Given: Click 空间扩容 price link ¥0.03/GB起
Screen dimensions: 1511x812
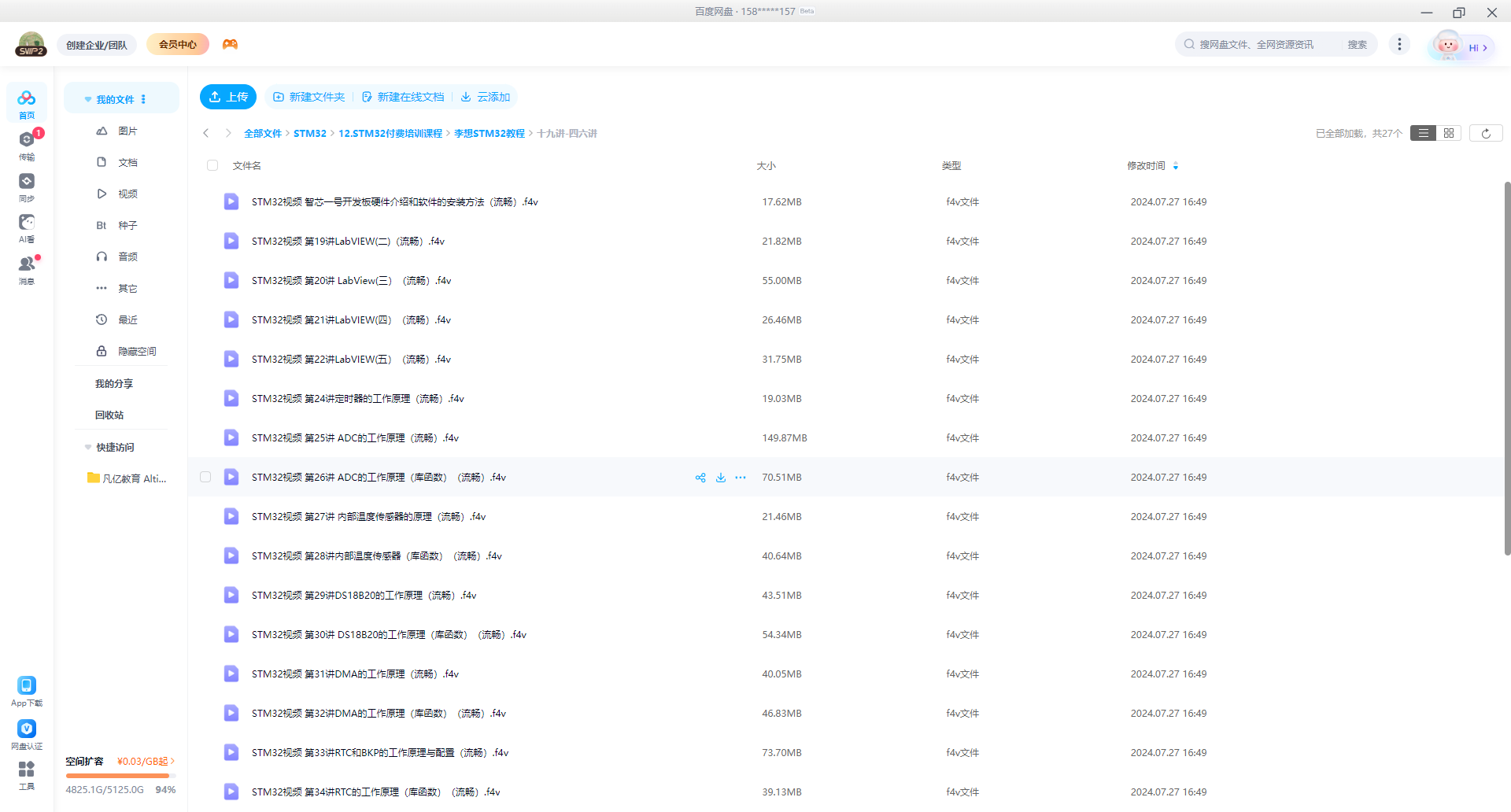Looking at the screenshot, I should [146, 761].
